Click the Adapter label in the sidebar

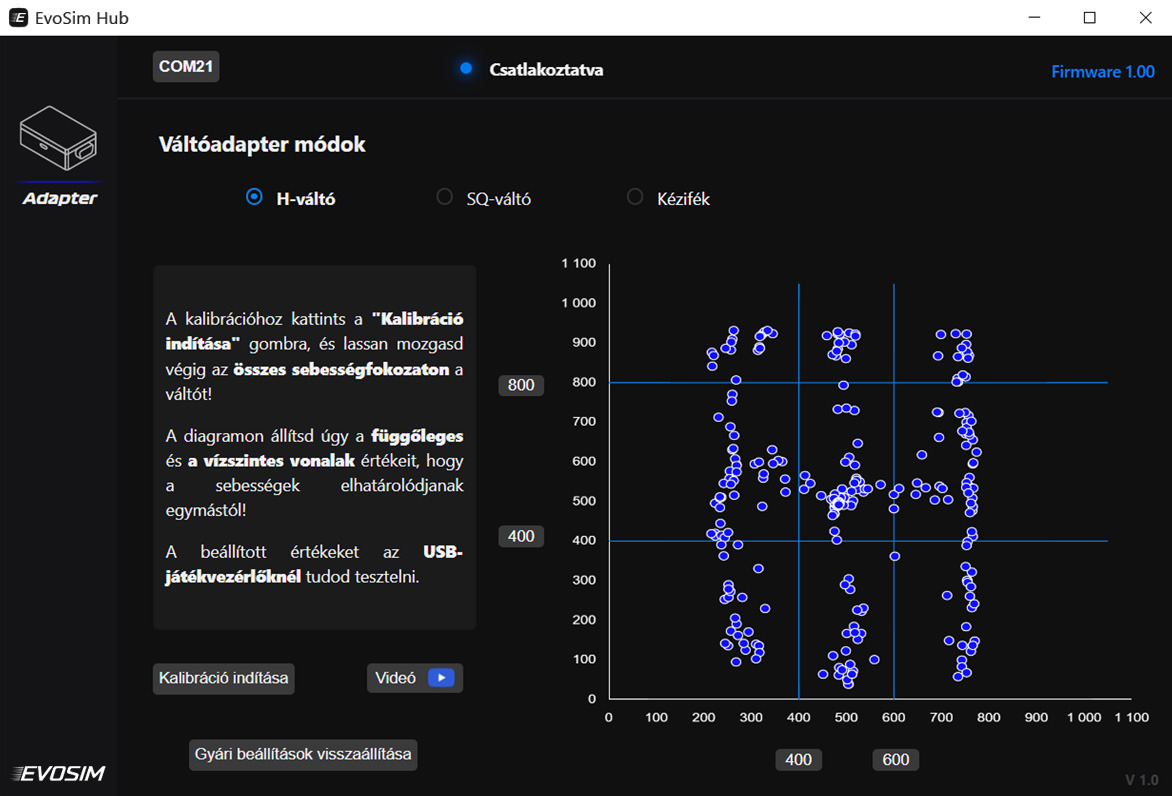[60, 198]
